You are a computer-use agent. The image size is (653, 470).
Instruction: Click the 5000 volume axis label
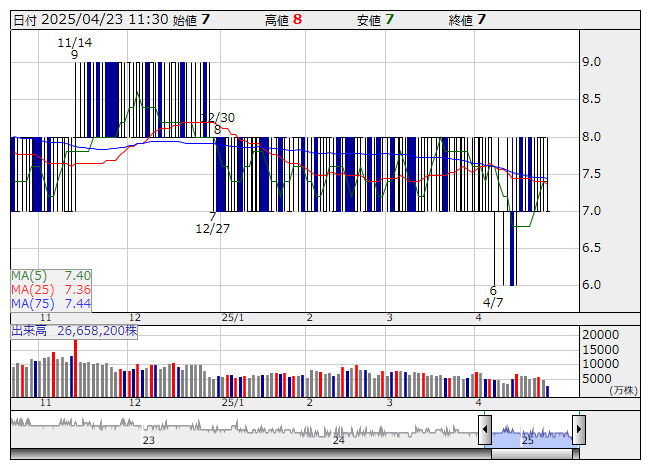[x=597, y=379]
